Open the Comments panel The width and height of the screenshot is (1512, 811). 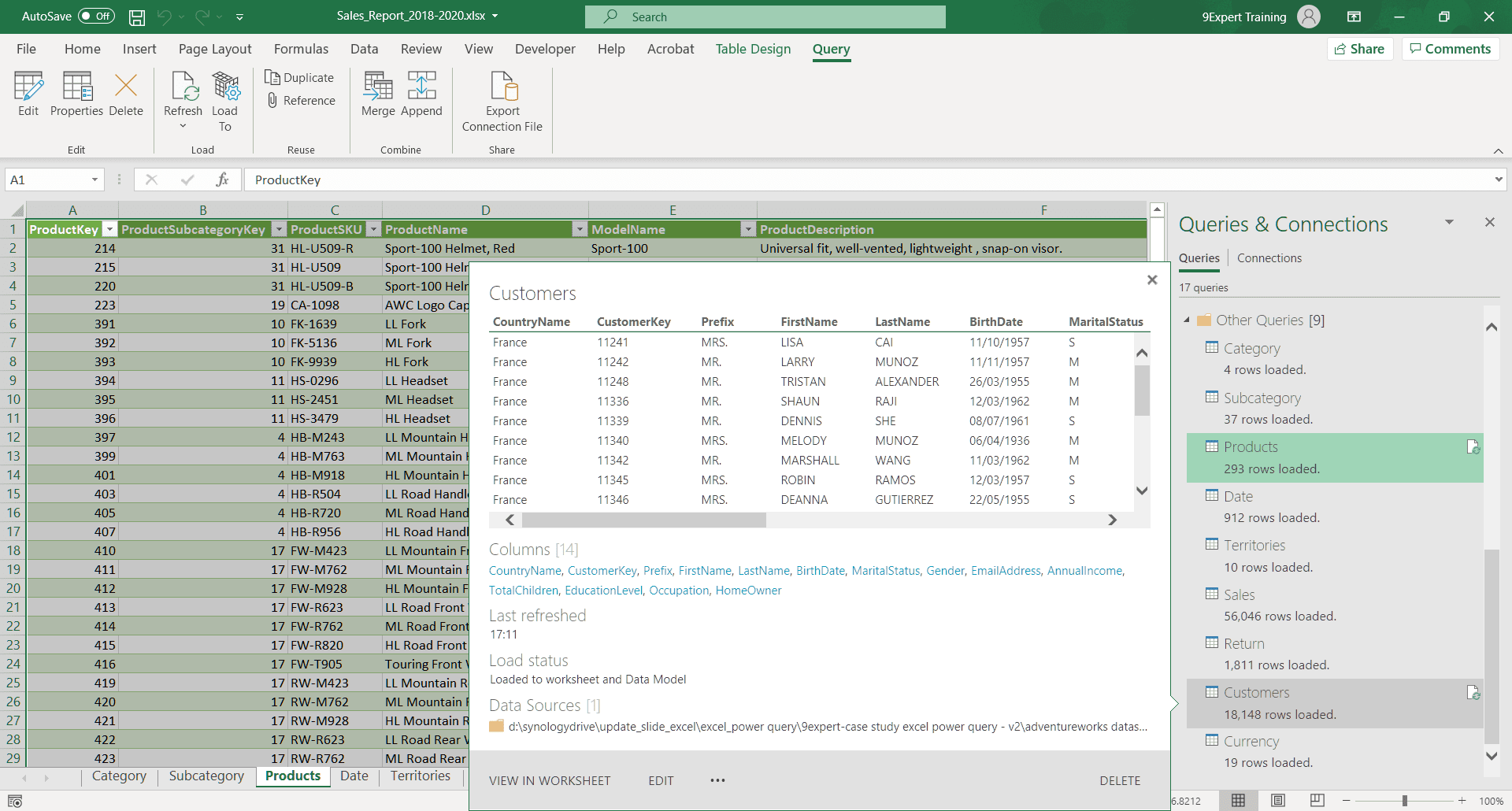[1450, 48]
